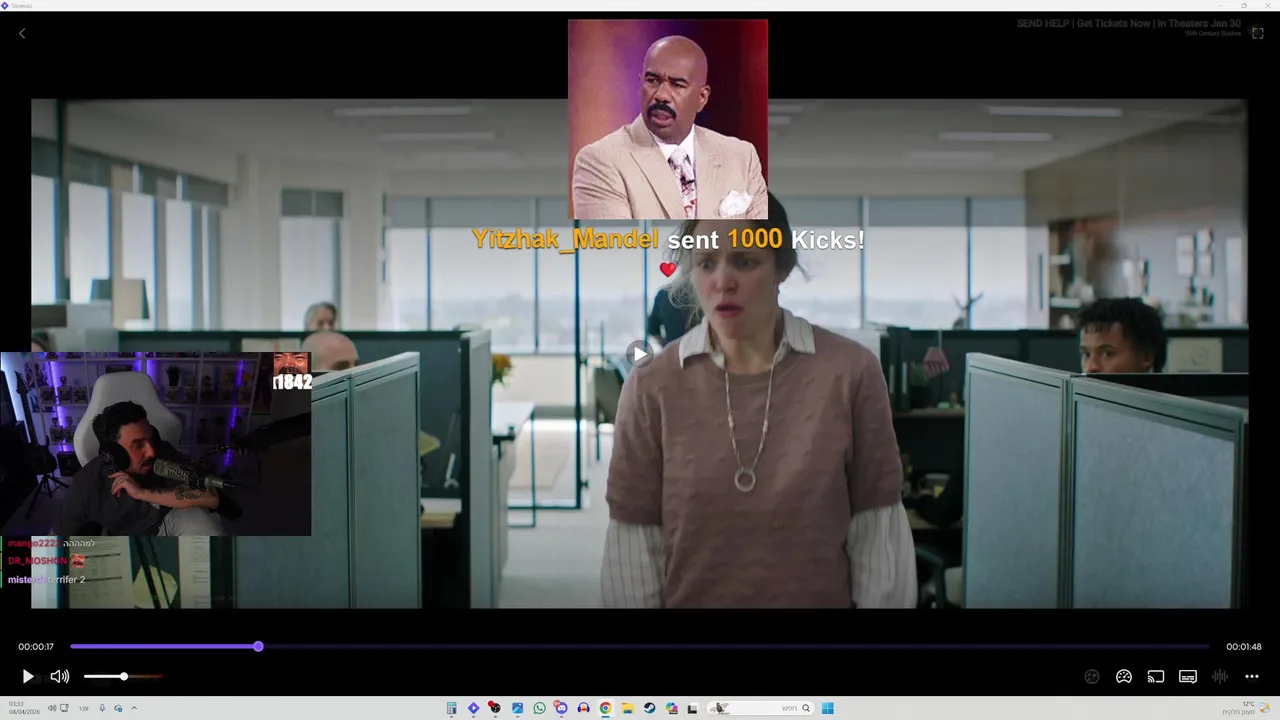Open WhatsApp from the taskbar

click(x=540, y=708)
